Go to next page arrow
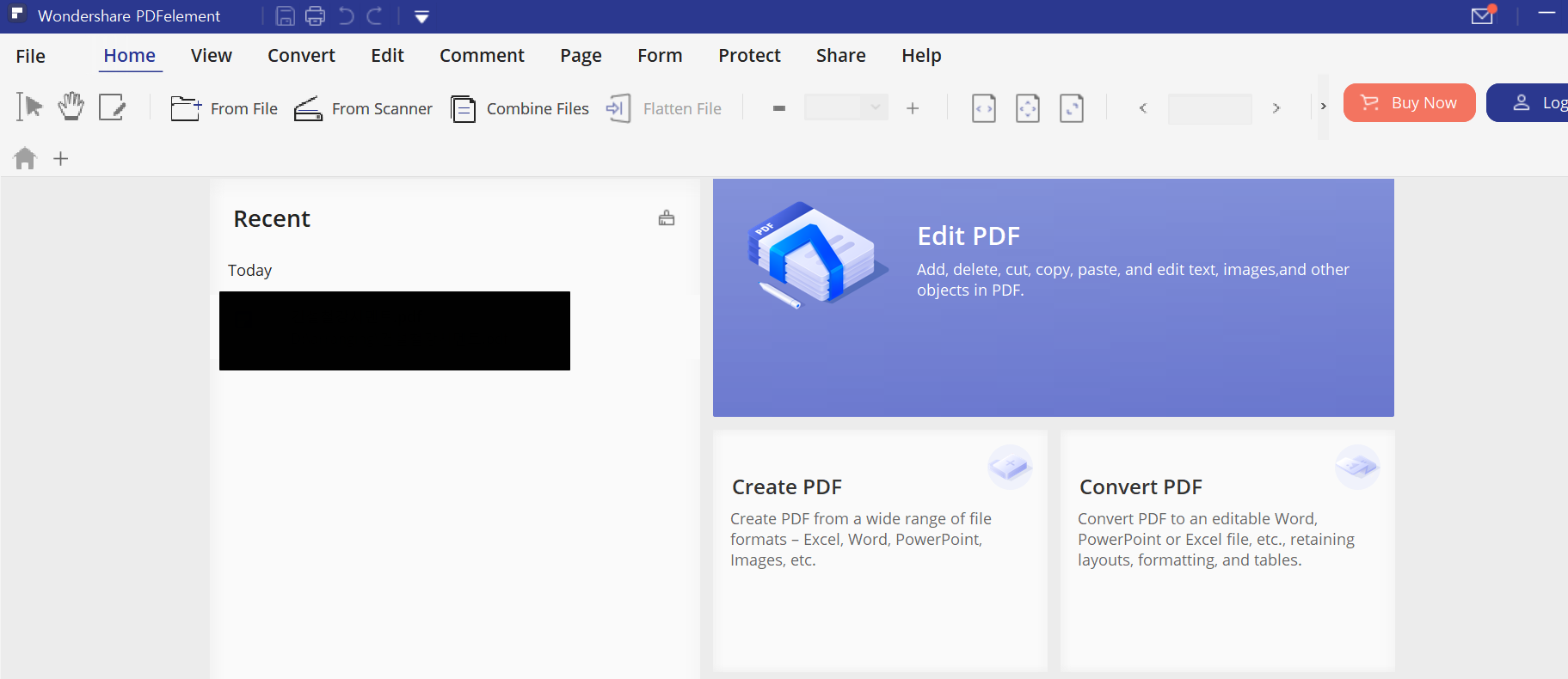The image size is (1568, 679). pos(1276,108)
